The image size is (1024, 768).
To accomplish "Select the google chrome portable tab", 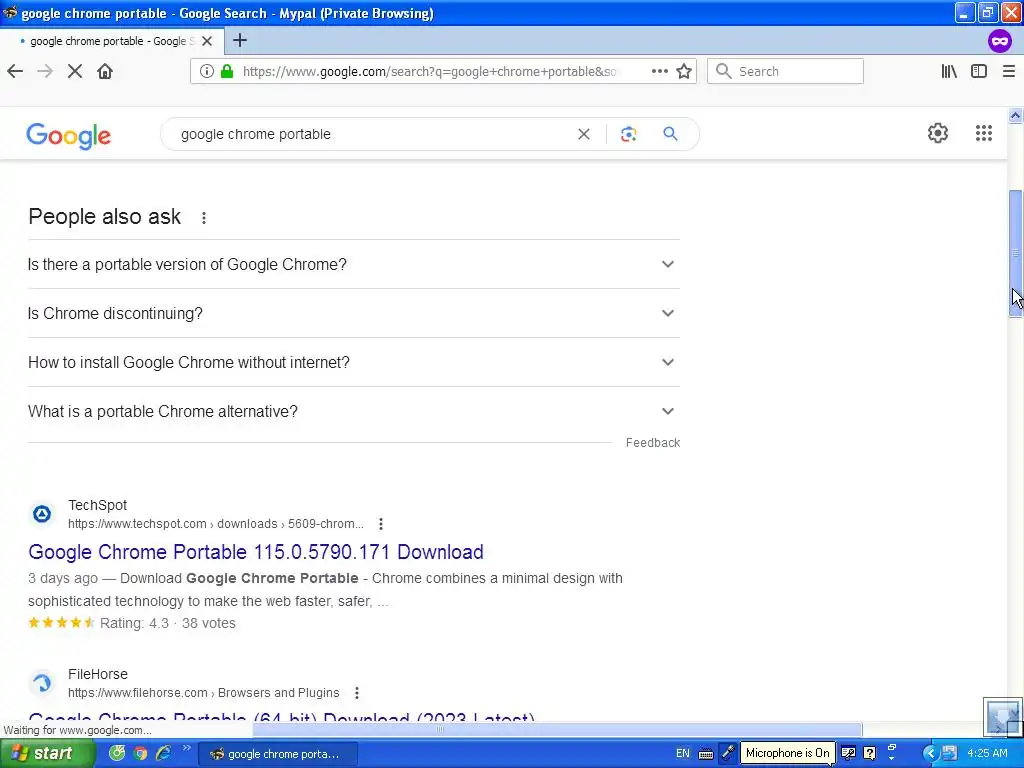I will click(112, 41).
